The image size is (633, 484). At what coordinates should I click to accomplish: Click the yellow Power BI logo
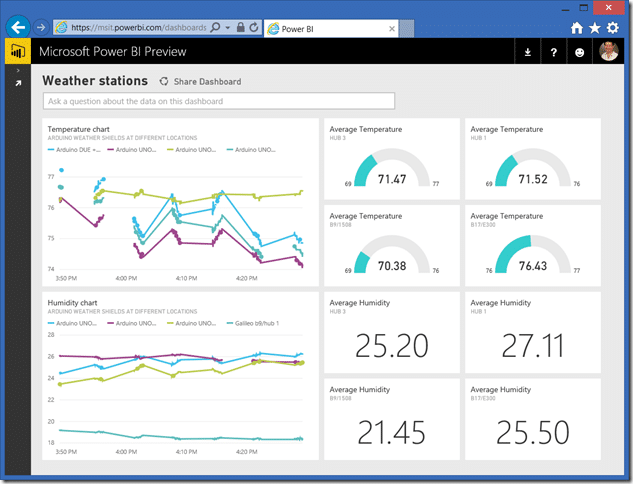pyautogui.click(x=18, y=51)
